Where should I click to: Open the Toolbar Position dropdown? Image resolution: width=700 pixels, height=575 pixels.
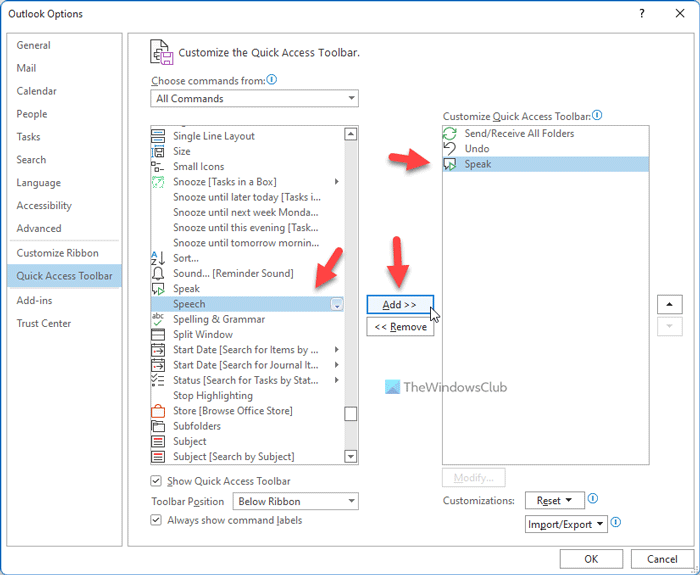coord(296,501)
